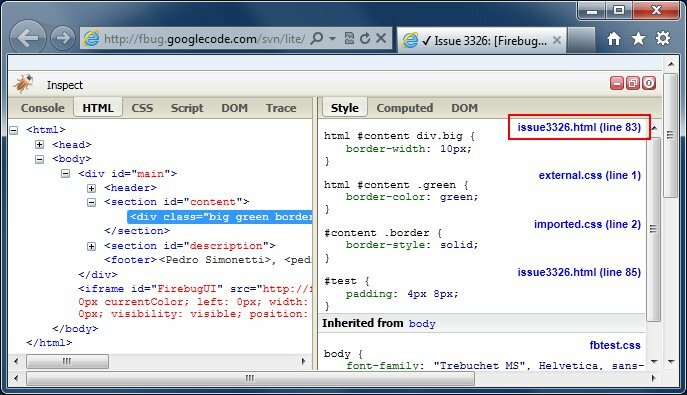Click the IE page icon in the address bar
This screenshot has height=395, width=687.
tap(91, 39)
